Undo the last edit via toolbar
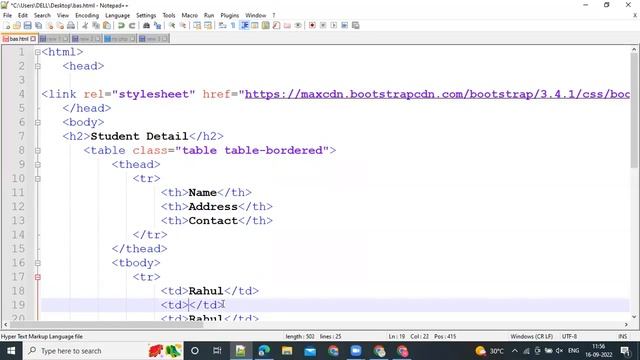This screenshot has height=360, width=640. 121,25
